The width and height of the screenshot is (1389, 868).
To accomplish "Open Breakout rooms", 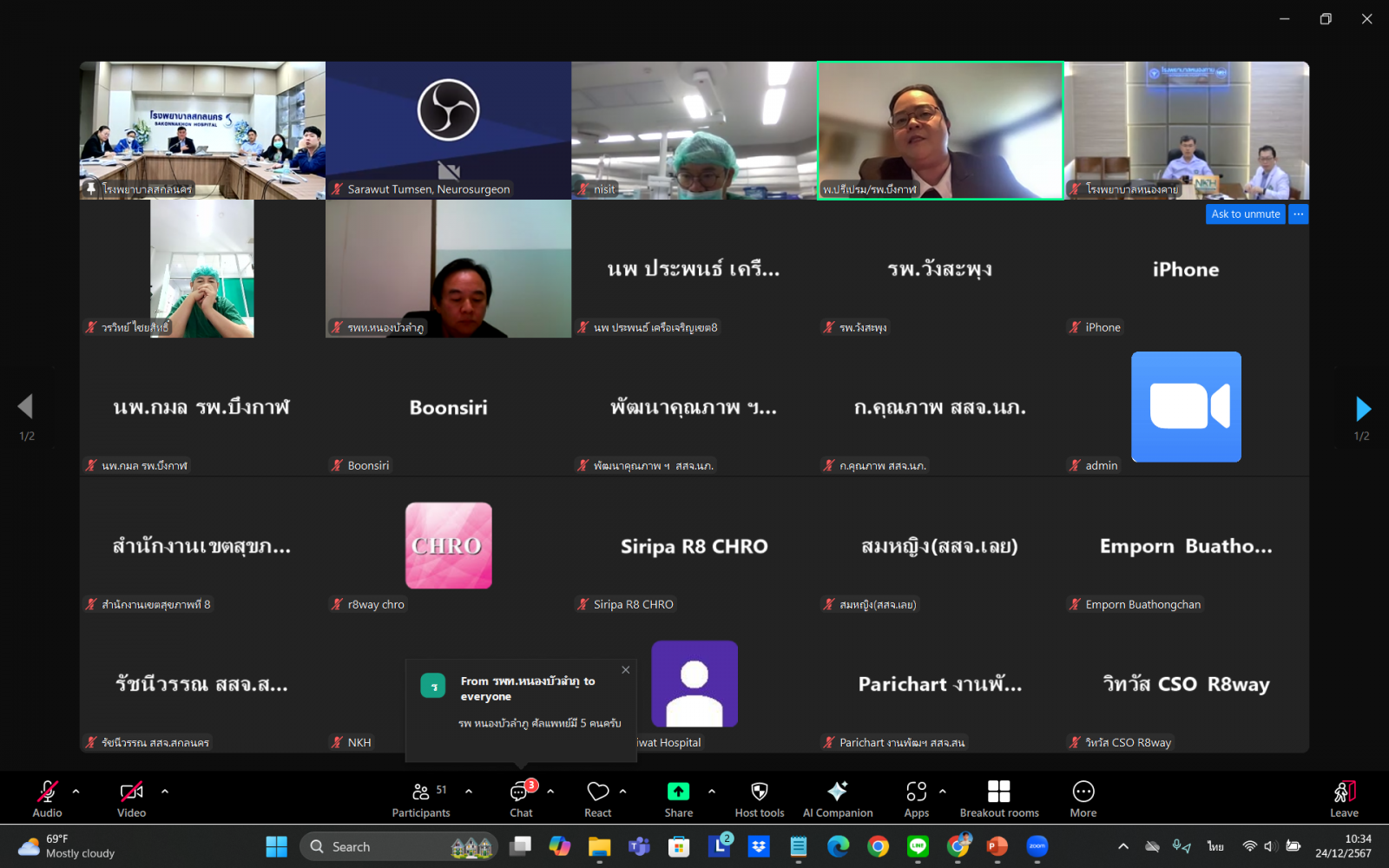I will [999, 799].
